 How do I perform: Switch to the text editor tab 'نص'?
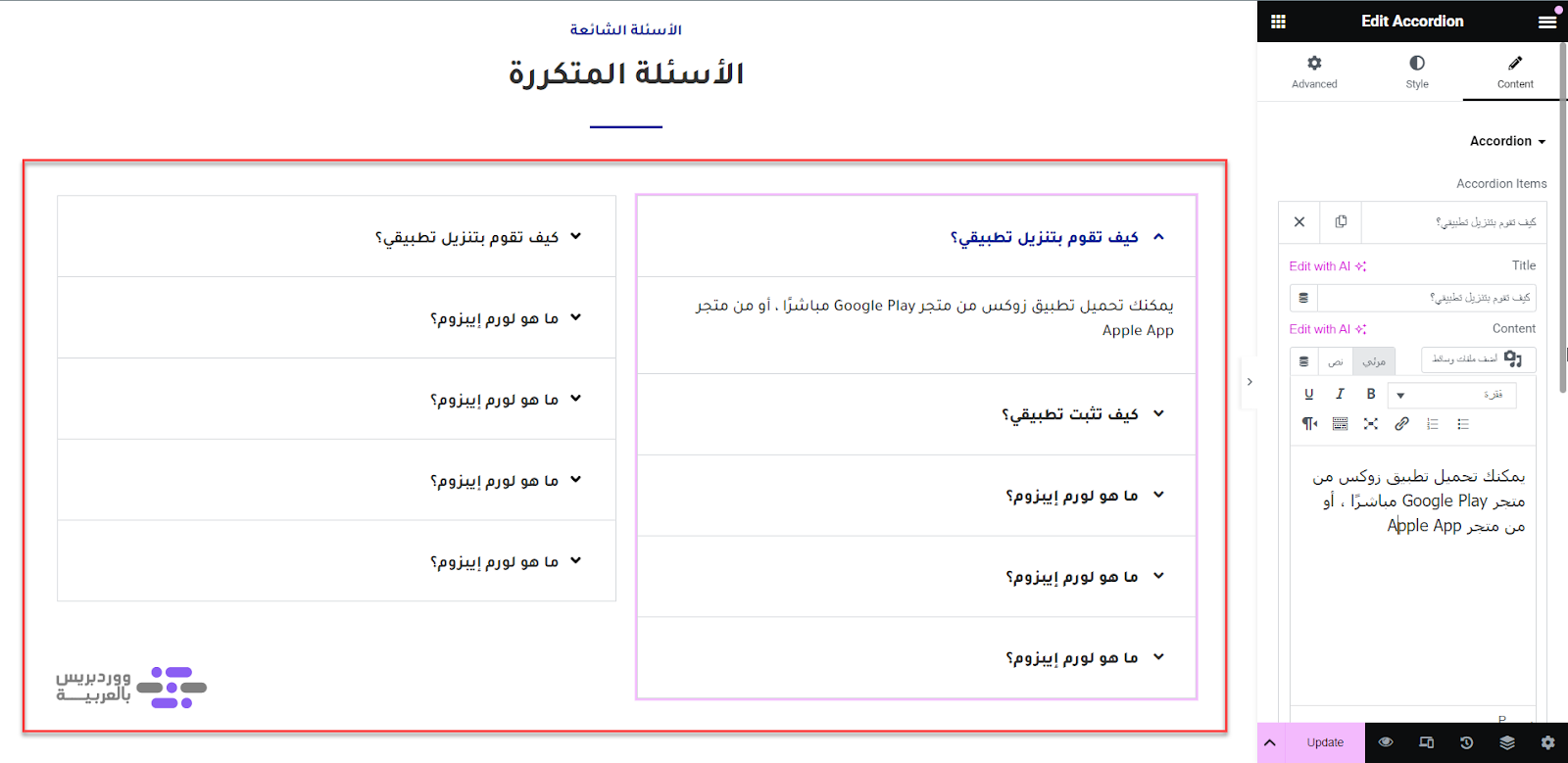[x=1335, y=361]
